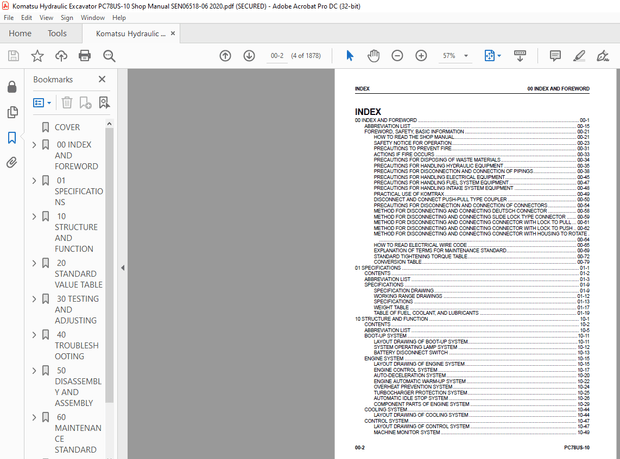Find current bookmark icon
This screenshot has width=620, height=459.
point(104,103)
